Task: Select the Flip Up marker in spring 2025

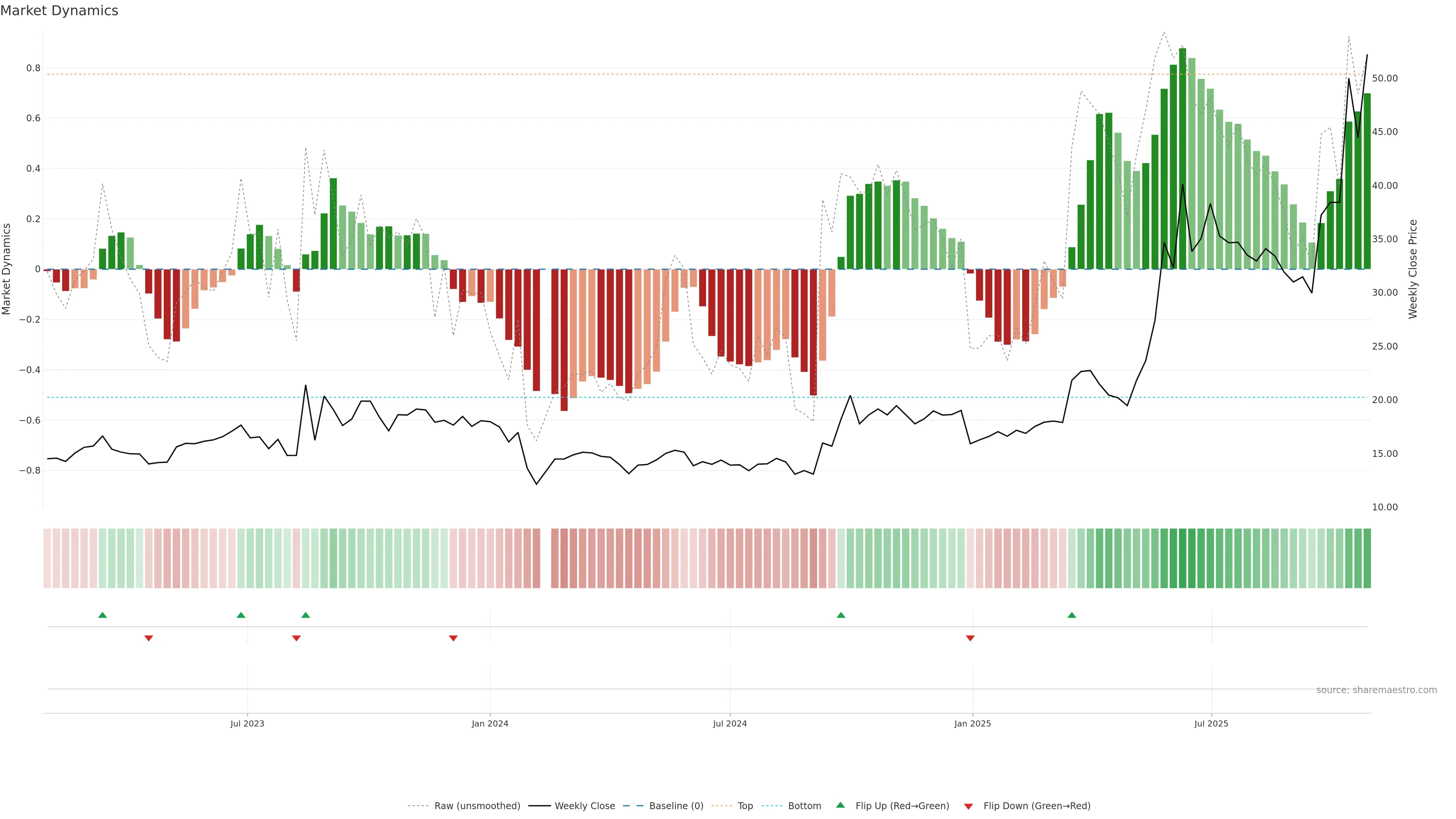Action: pyautogui.click(x=1072, y=615)
